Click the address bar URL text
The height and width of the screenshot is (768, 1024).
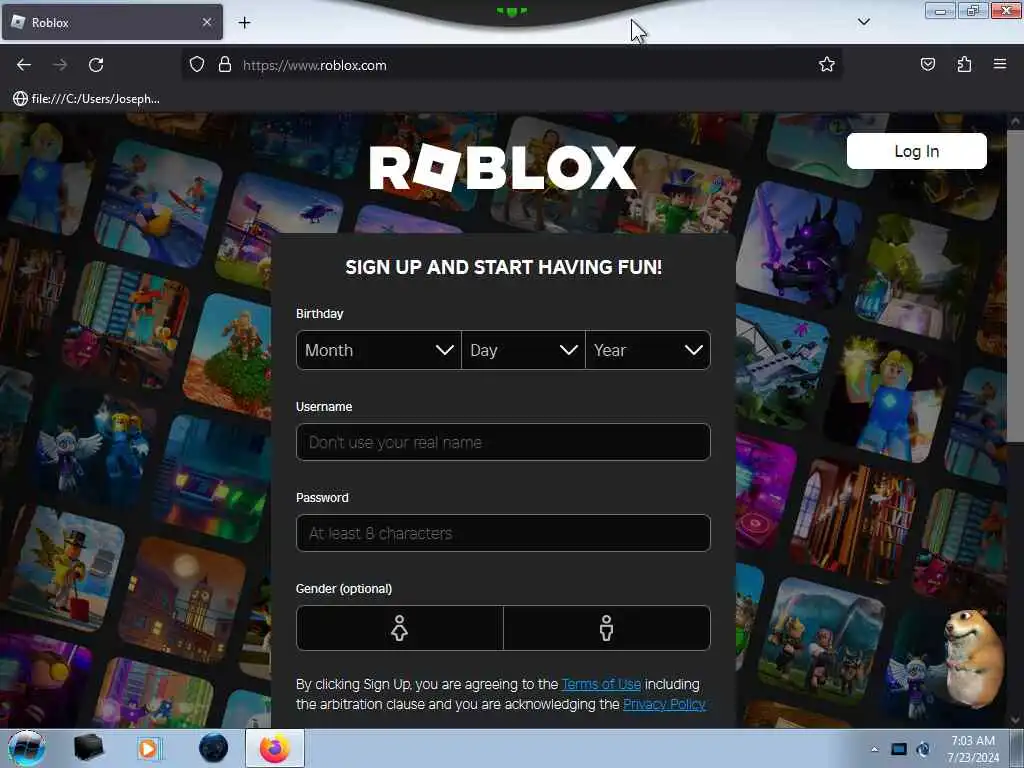[315, 65]
